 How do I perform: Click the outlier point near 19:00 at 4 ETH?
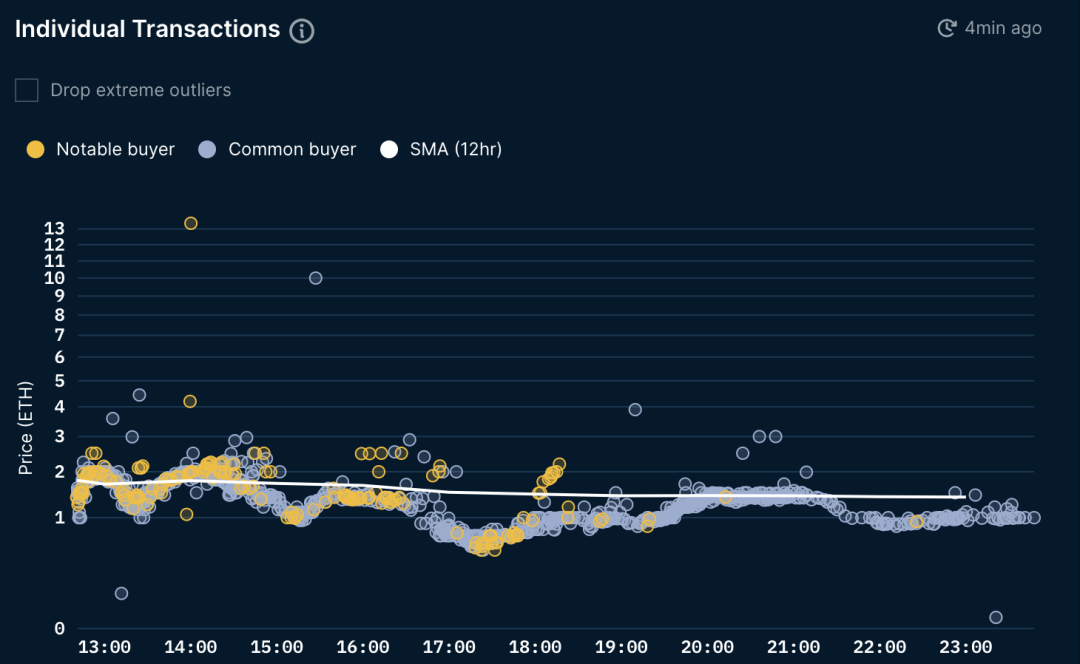click(635, 410)
